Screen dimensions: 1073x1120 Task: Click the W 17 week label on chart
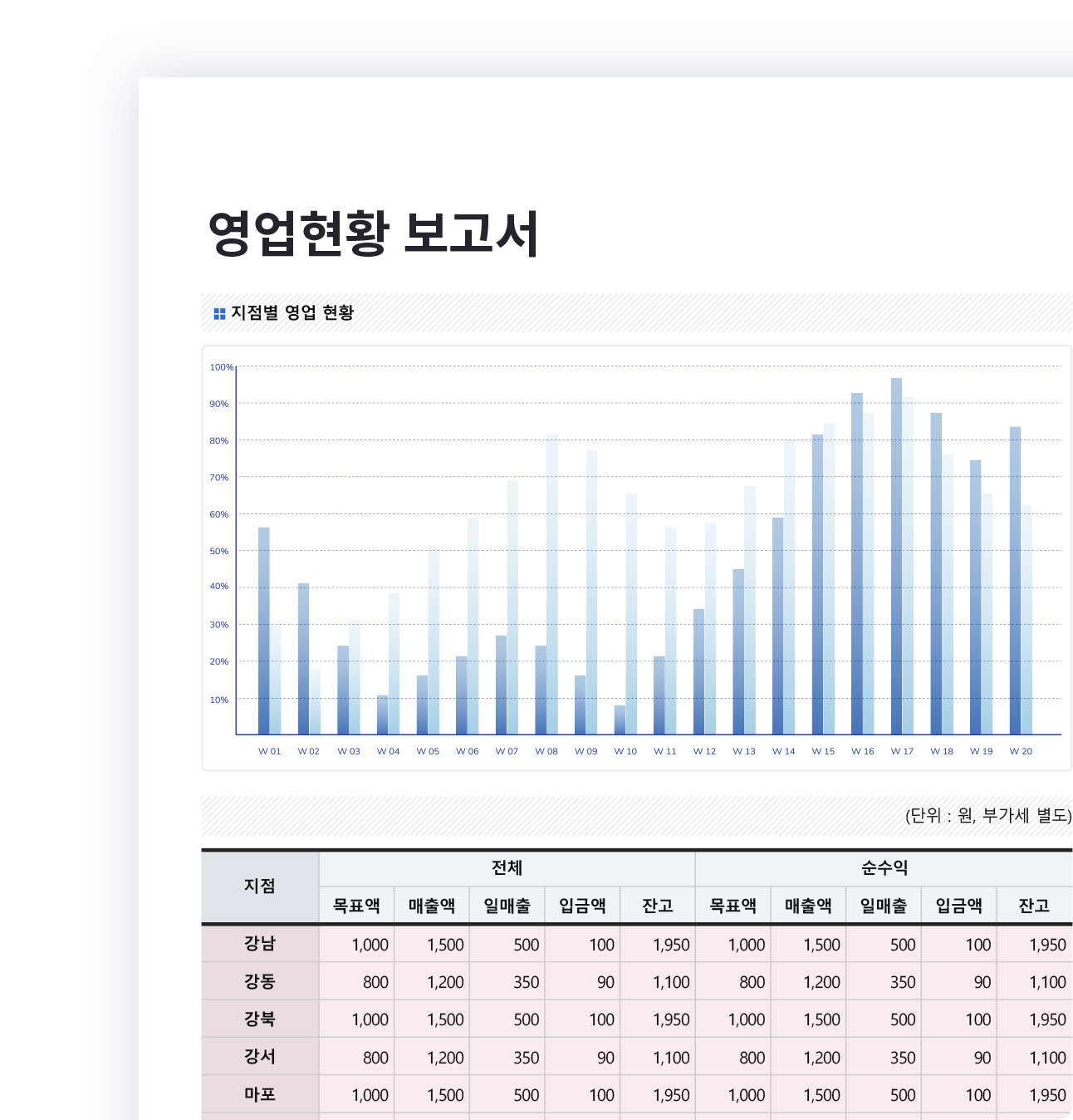pyautogui.click(x=902, y=751)
